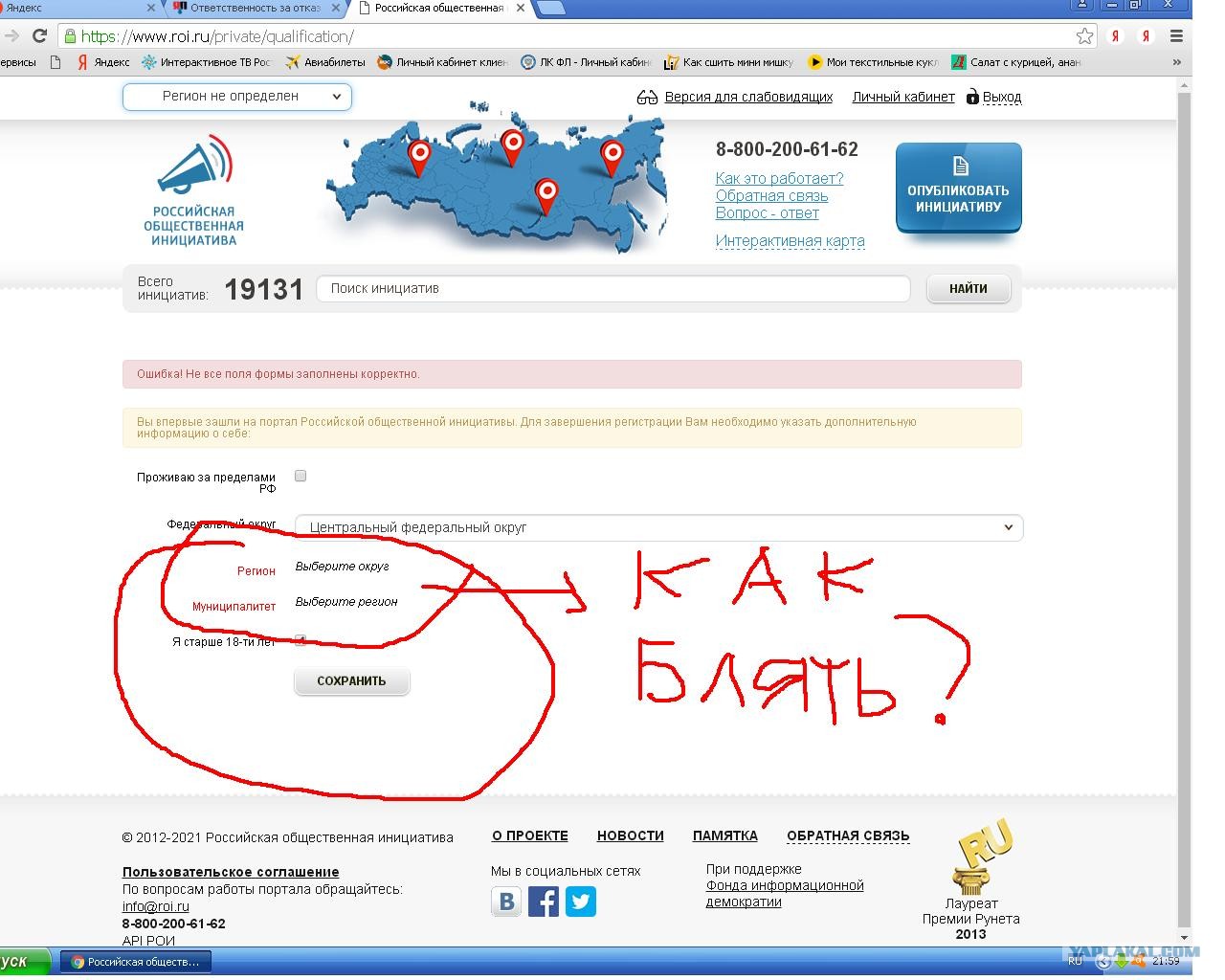1225x980 pixels.
Task: Toggle the Я старше 18-ти лет checkbox
Action: 301,640
